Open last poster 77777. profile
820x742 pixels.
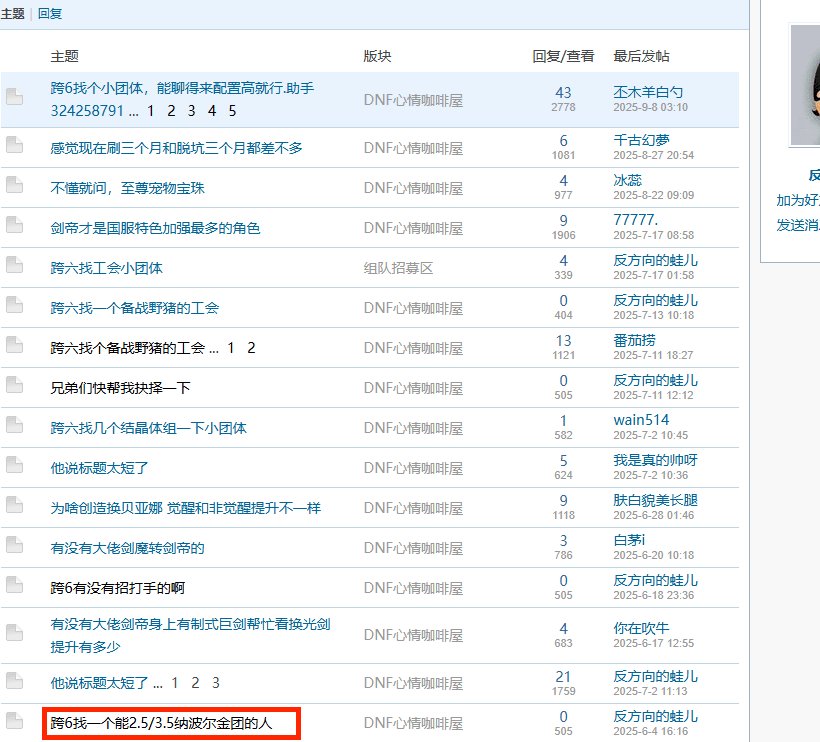pos(635,220)
